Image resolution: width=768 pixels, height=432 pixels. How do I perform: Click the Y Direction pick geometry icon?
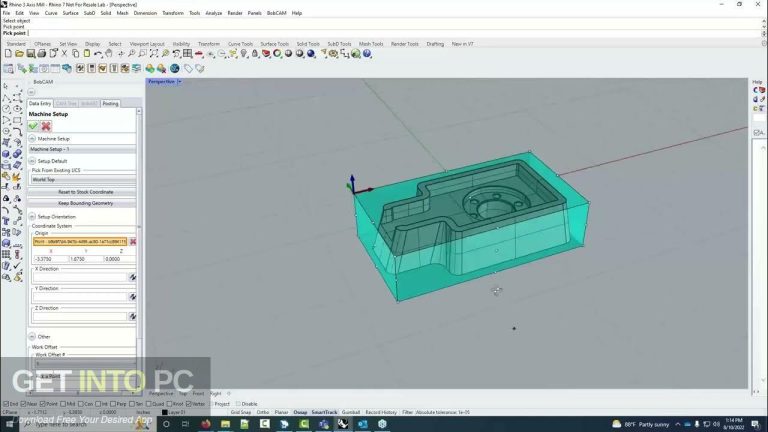[x=132, y=296]
